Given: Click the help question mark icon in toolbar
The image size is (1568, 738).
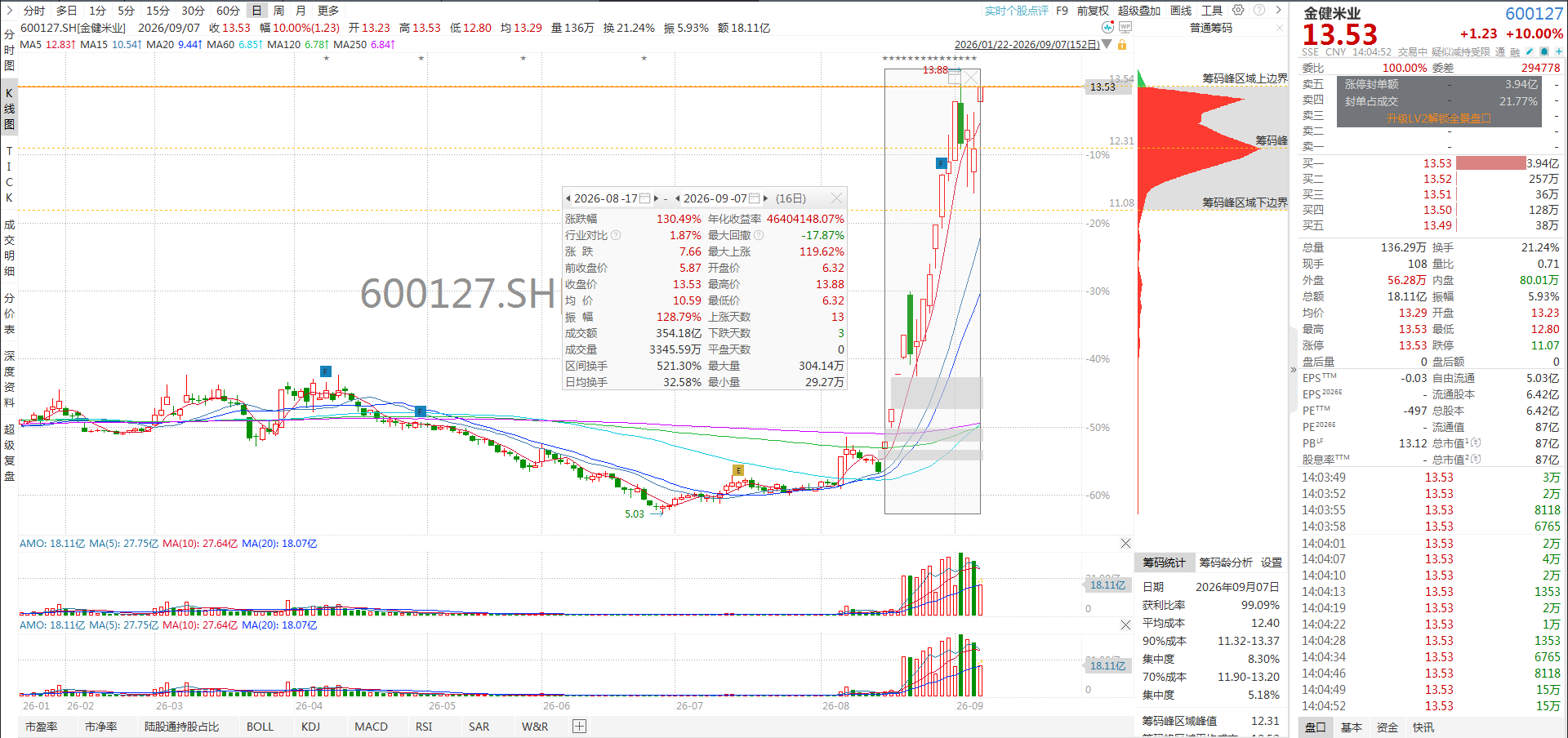Looking at the screenshot, I should 1259,11.
